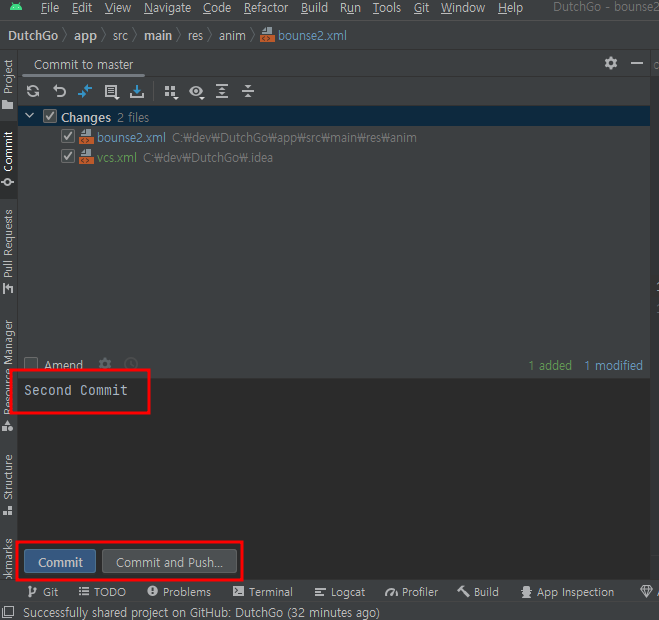Enable the Amend checkbox
This screenshot has width=659, height=620.
pos(31,364)
